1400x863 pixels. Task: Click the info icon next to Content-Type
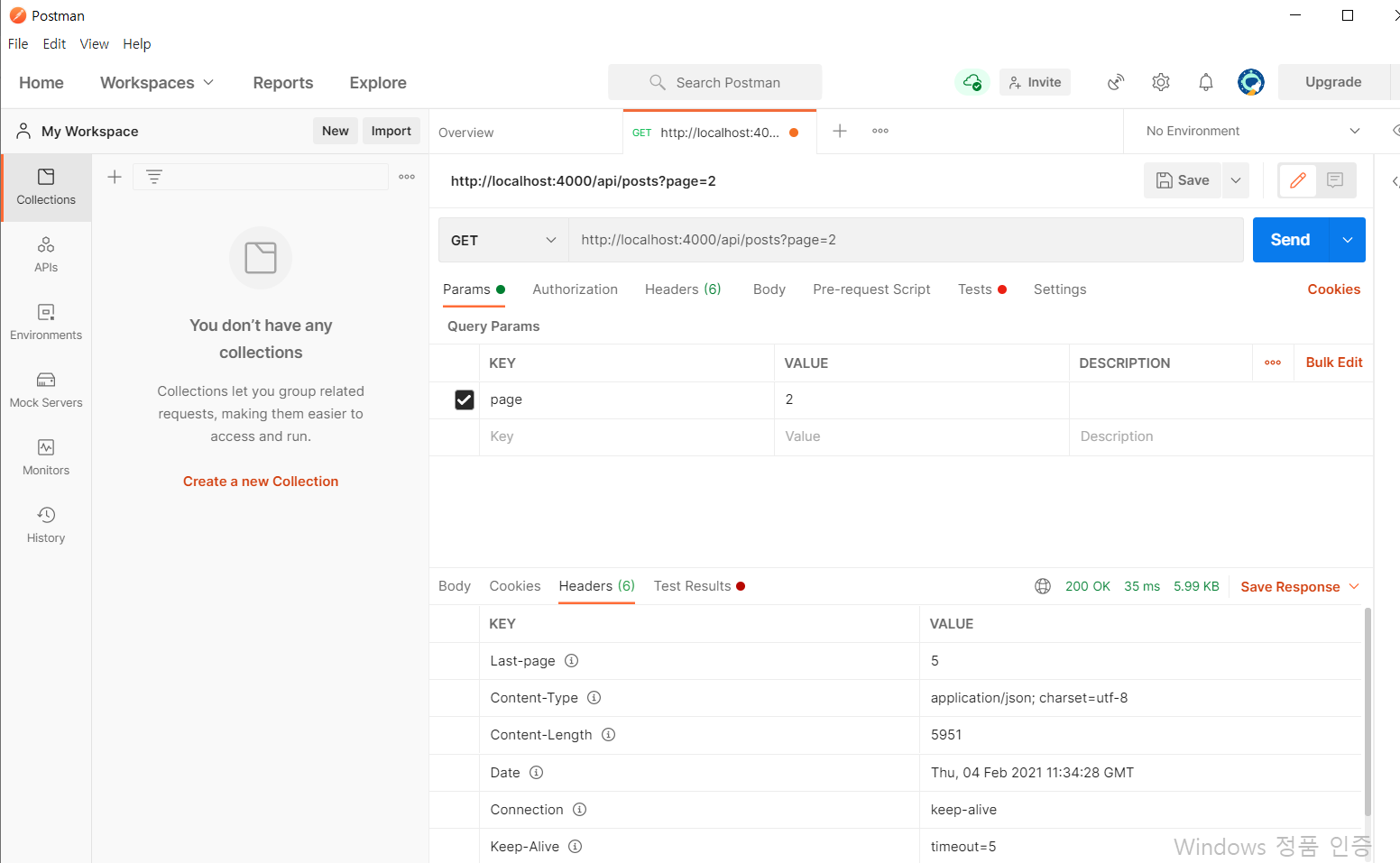[x=594, y=698]
